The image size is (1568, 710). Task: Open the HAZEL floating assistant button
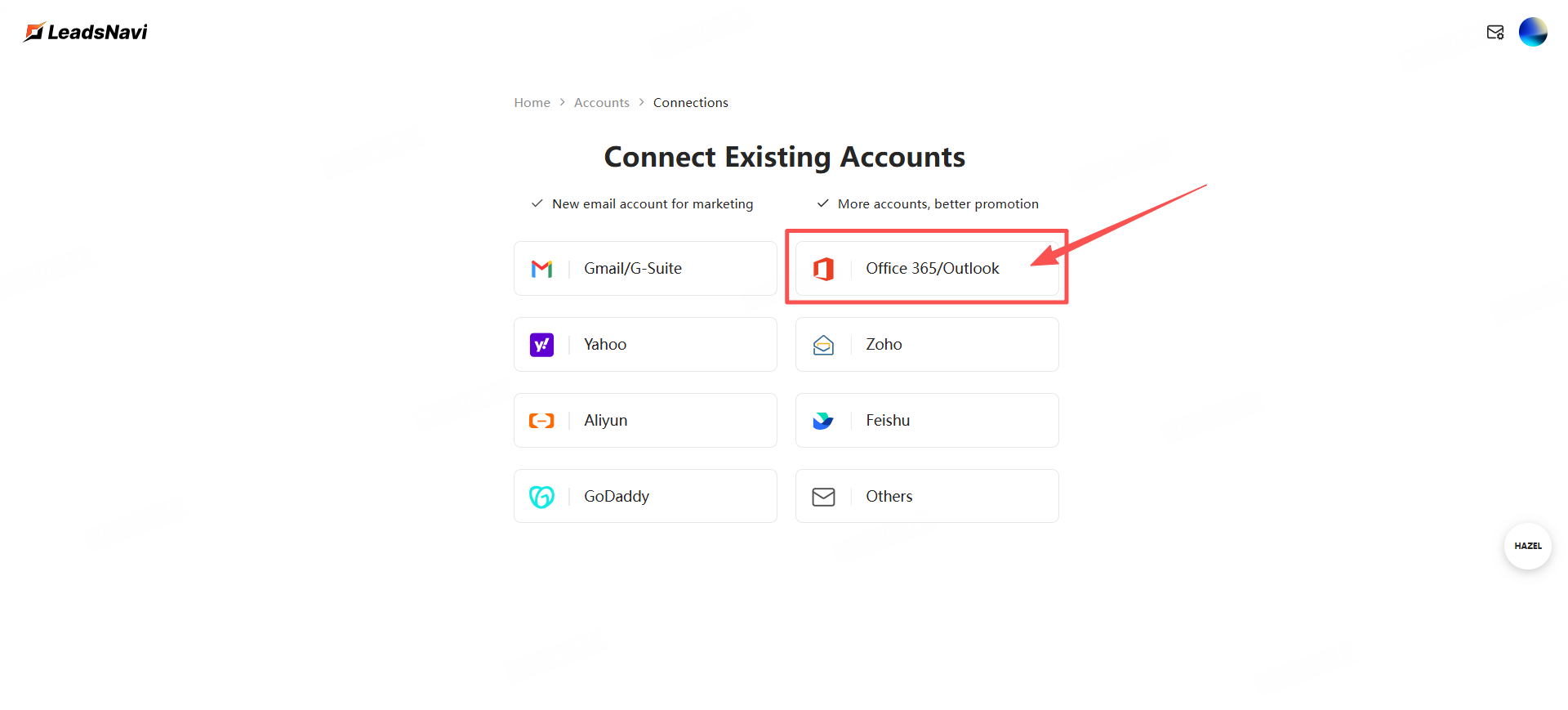pos(1527,547)
